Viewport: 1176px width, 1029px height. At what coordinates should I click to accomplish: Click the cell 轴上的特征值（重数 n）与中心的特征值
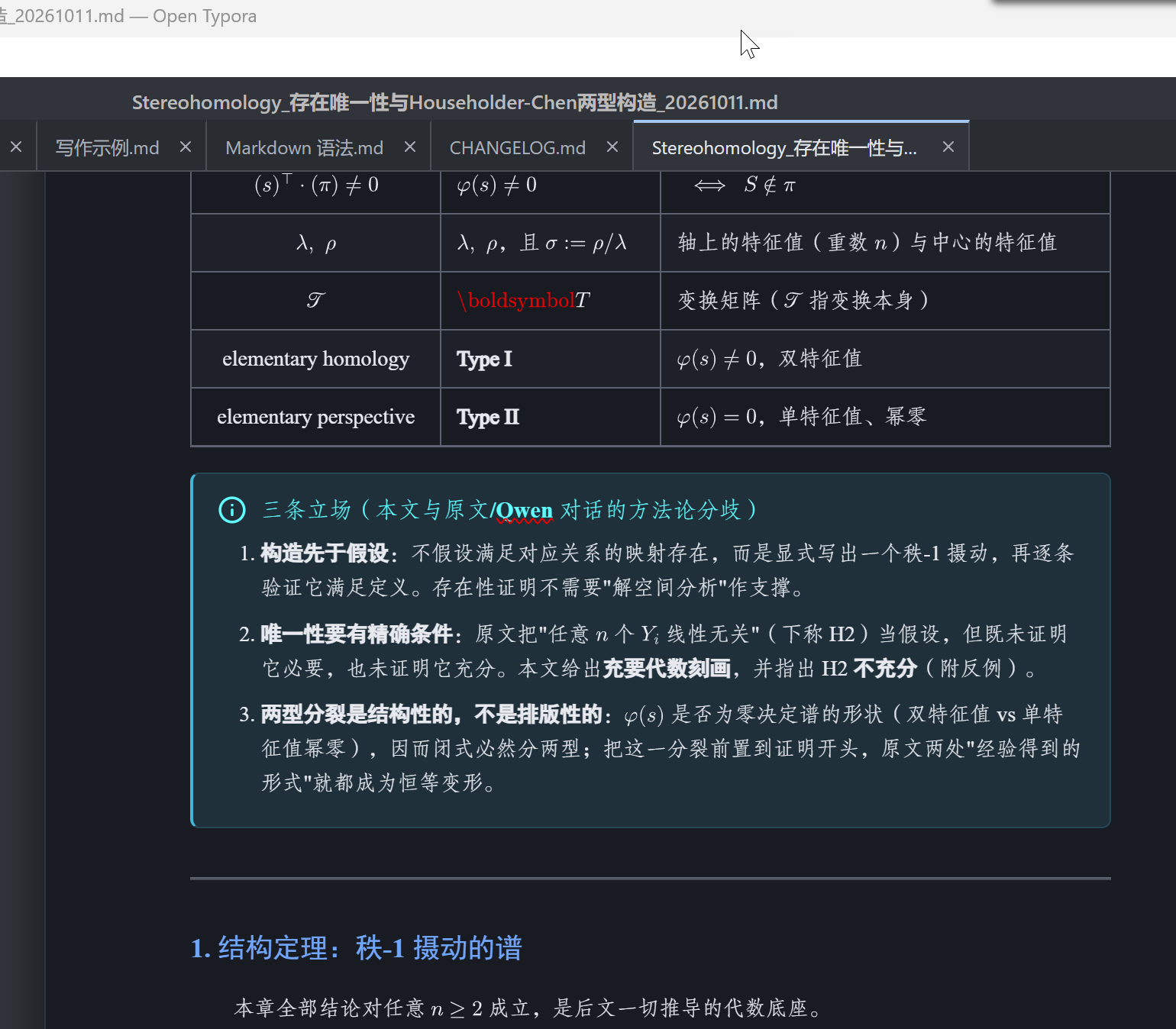[x=885, y=243]
